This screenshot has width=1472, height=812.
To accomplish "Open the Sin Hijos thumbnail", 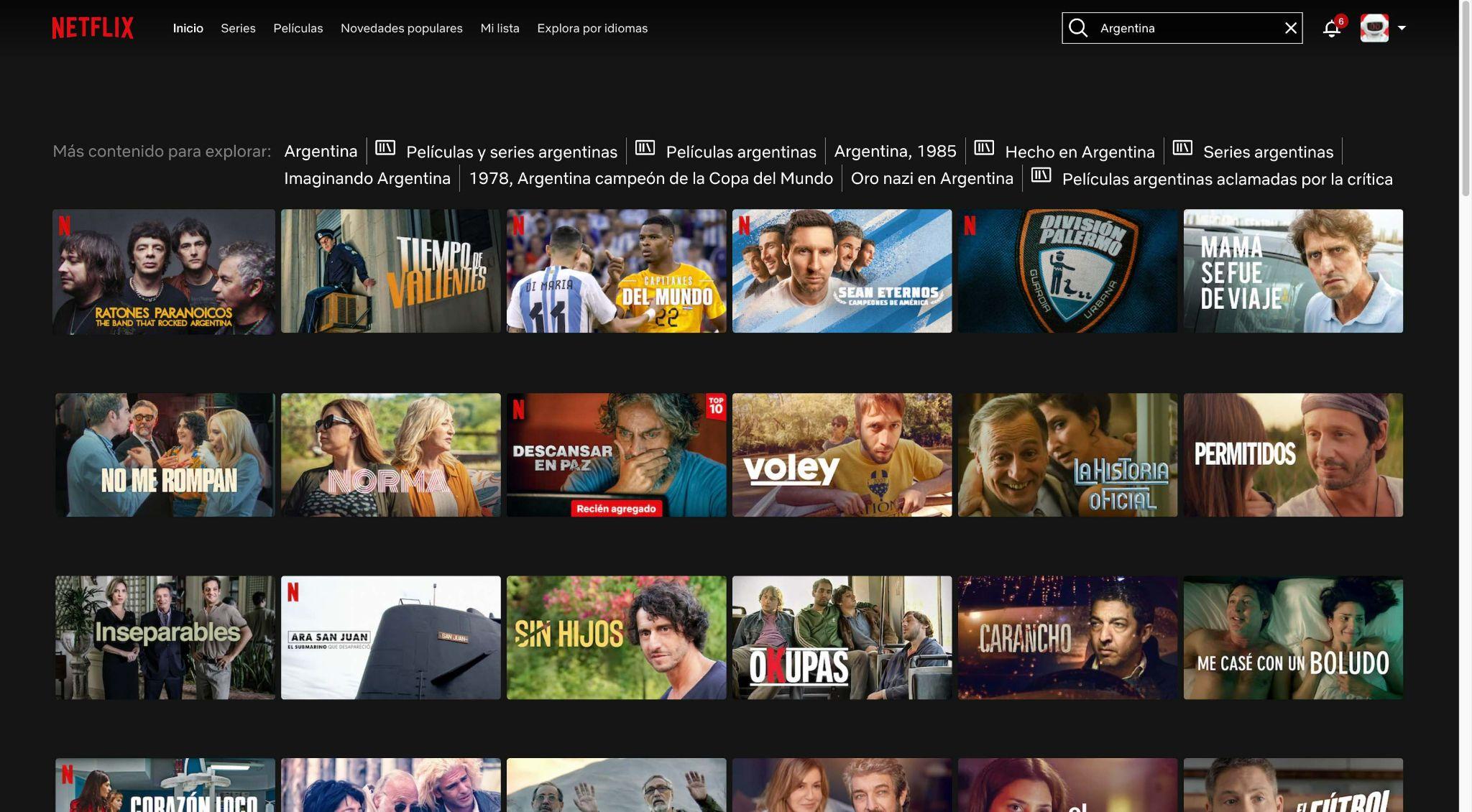I will [617, 637].
